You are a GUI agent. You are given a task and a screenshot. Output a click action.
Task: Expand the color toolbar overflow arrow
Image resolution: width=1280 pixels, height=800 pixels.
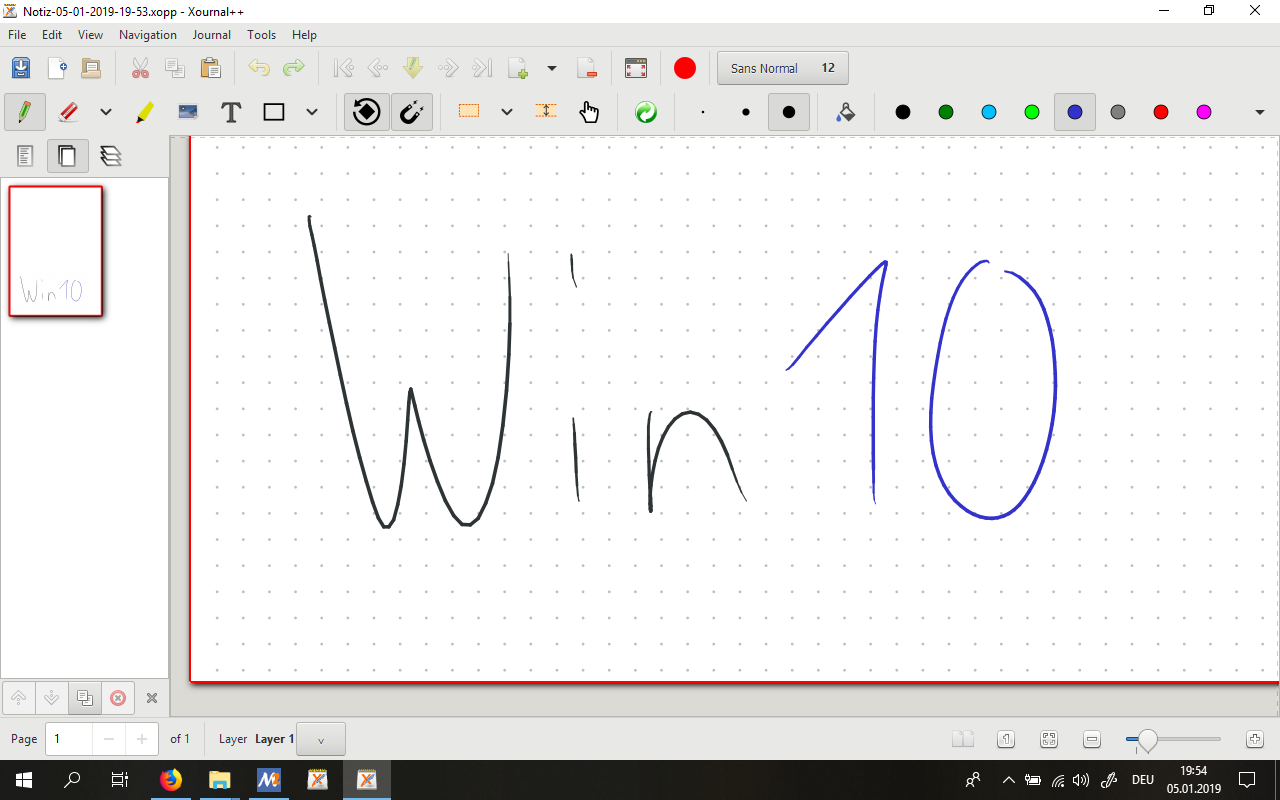click(x=1259, y=112)
